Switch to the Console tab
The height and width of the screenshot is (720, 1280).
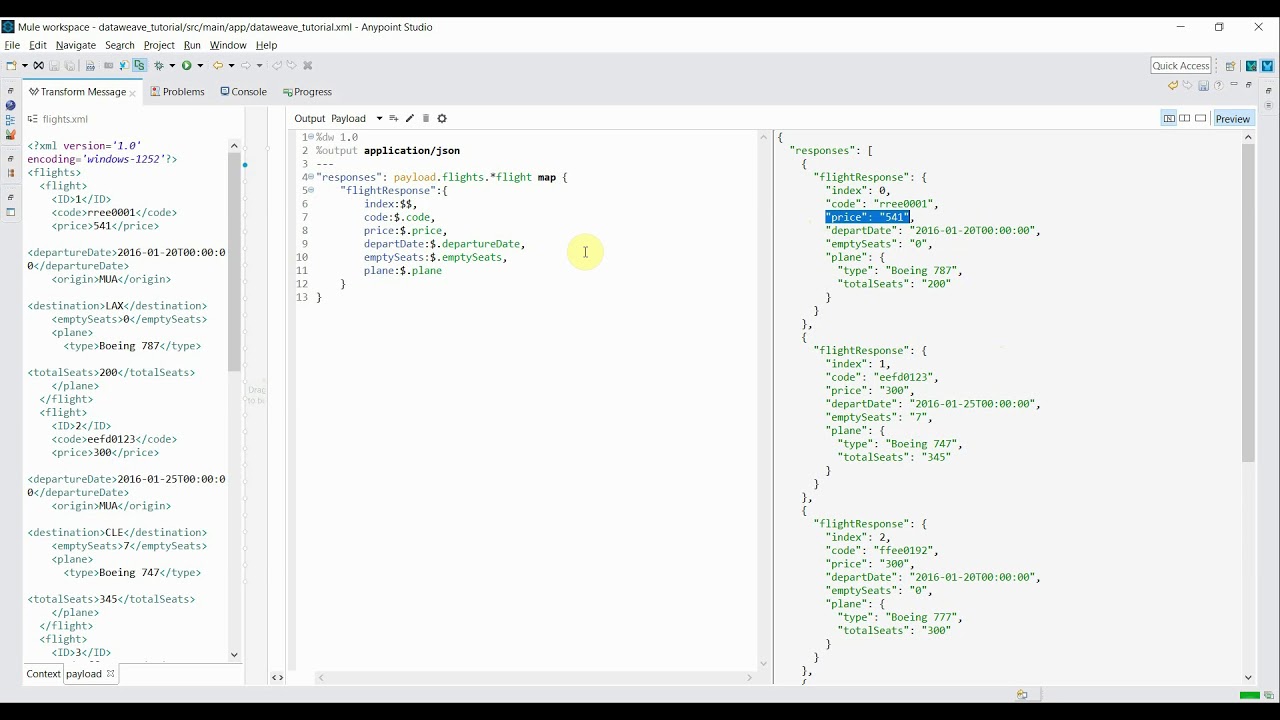[x=243, y=92]
